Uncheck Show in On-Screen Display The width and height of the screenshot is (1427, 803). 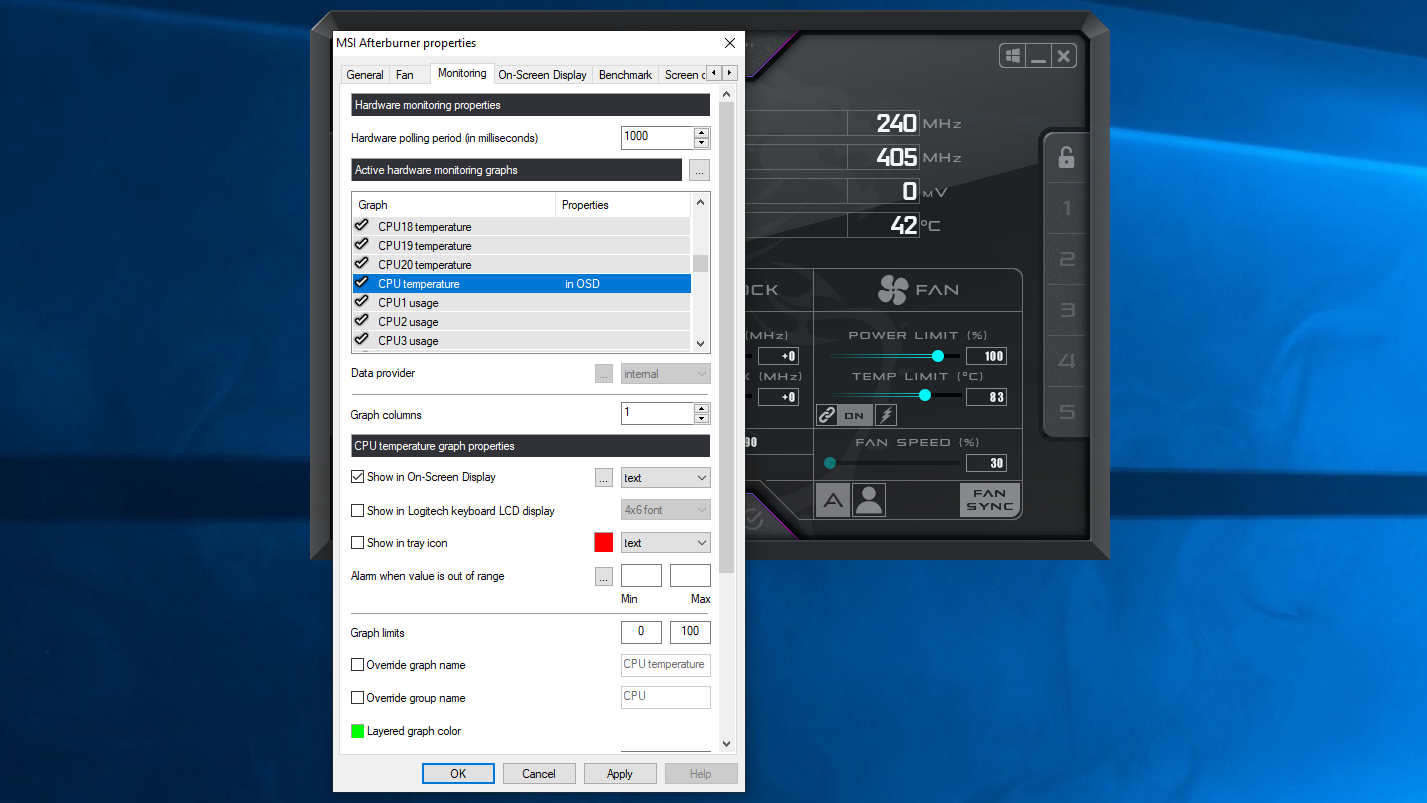tap(357, 477)
